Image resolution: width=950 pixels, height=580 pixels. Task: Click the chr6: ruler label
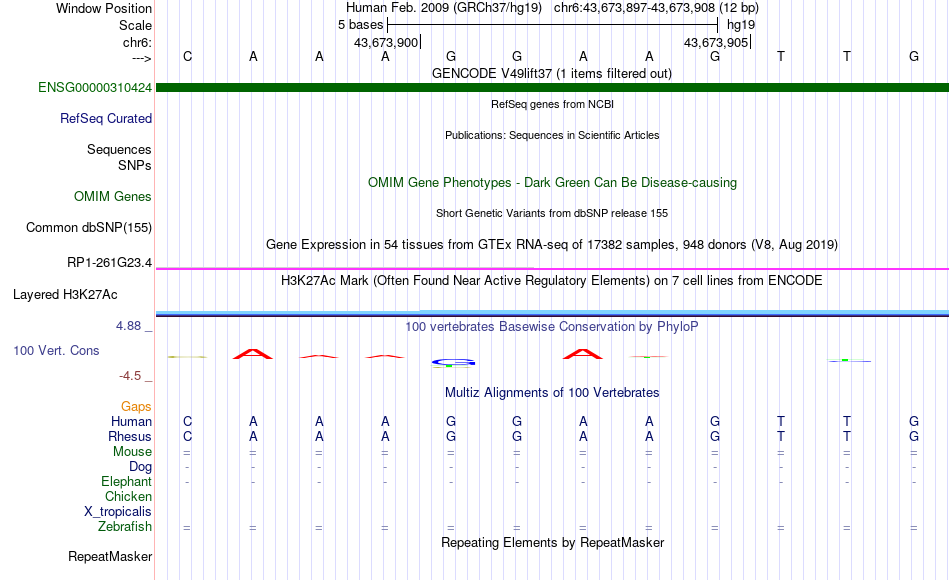(x=137, y=42)
